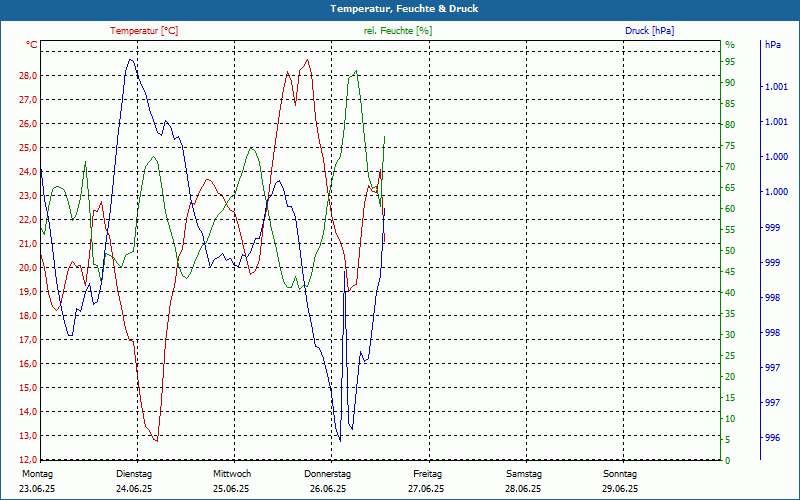Click the 14,0 temperature axis tick
This screenshot has height=500, width=800.
pyautogui.click(x=28, y=411)
